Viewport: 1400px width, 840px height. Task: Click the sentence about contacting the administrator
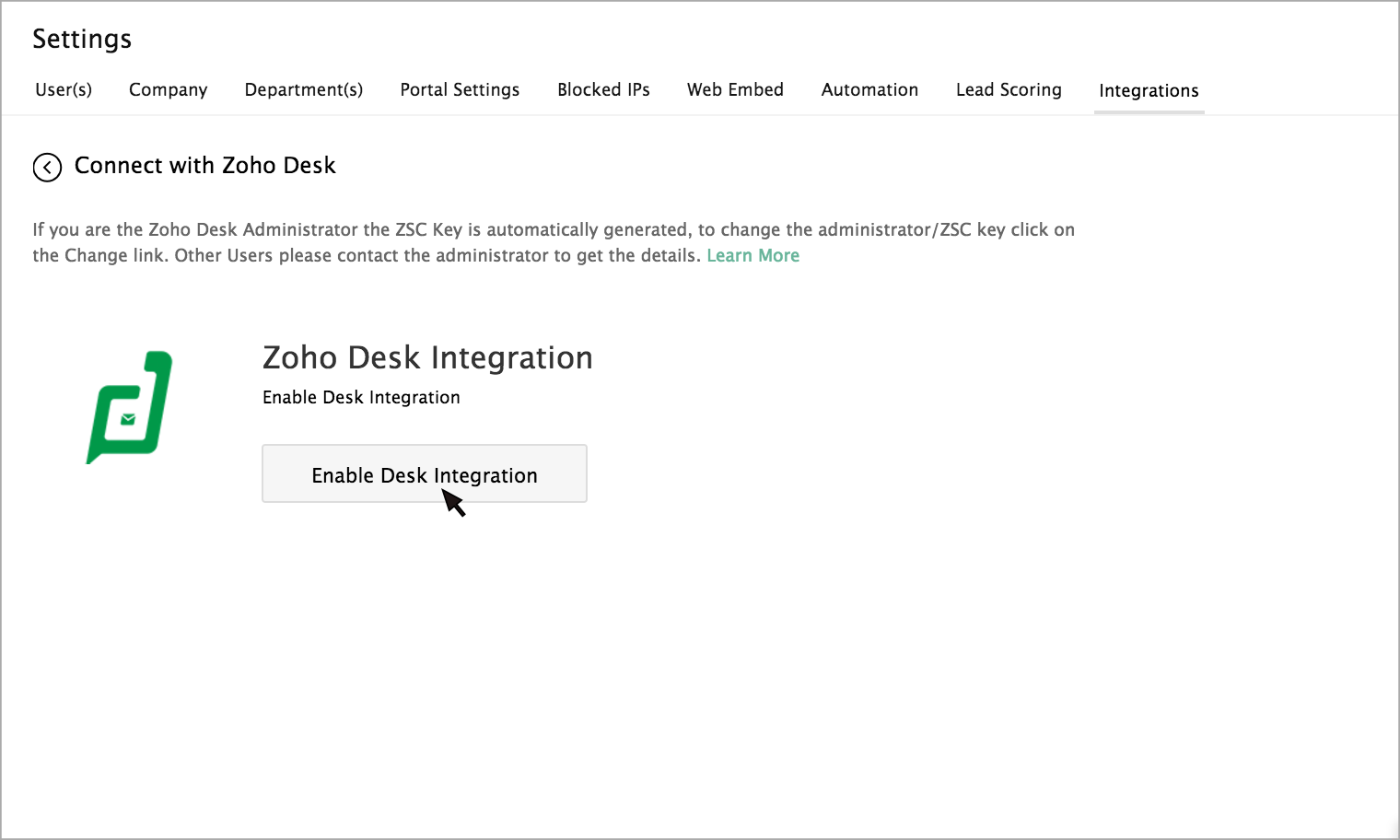tap(437, 255)
